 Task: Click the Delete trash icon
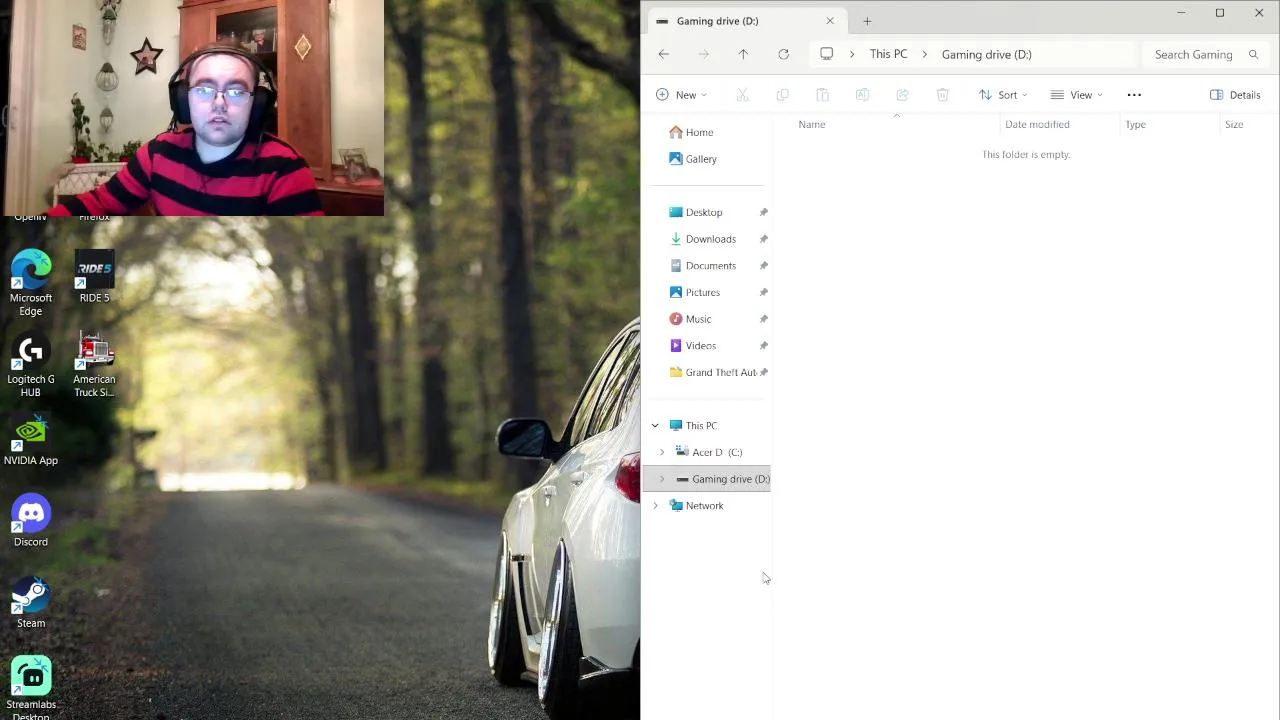[942, 95]
